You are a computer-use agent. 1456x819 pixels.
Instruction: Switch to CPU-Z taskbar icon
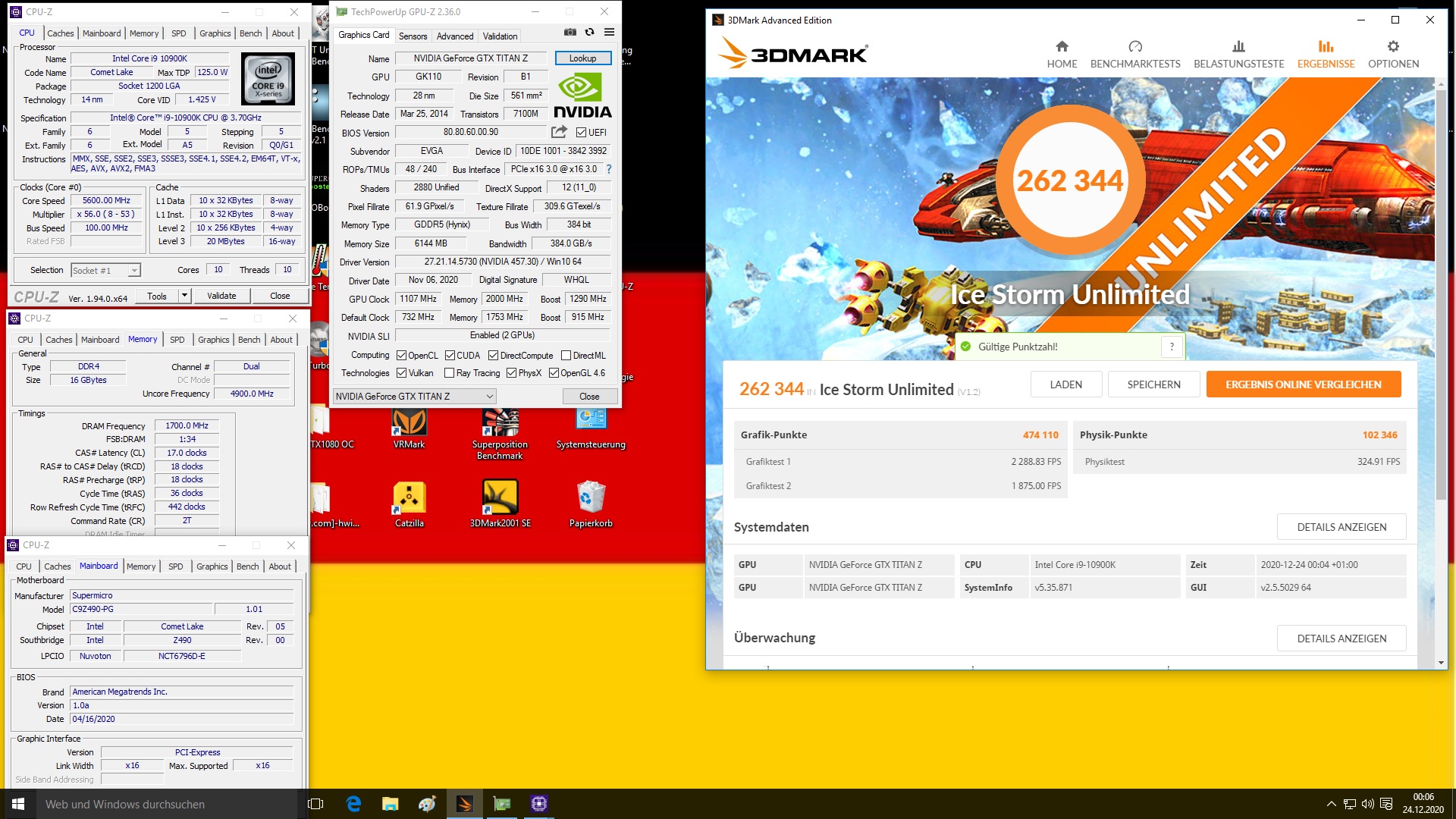pyautogui.click(x=539, y=804)
